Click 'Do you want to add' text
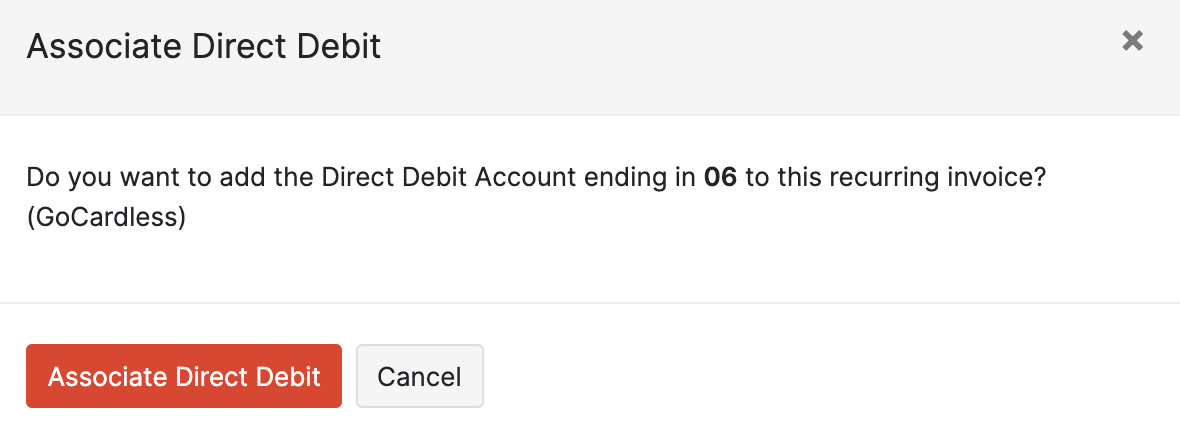Image resolution: width=1180 pixels, height=424 pixels. (x=120, y=178)
